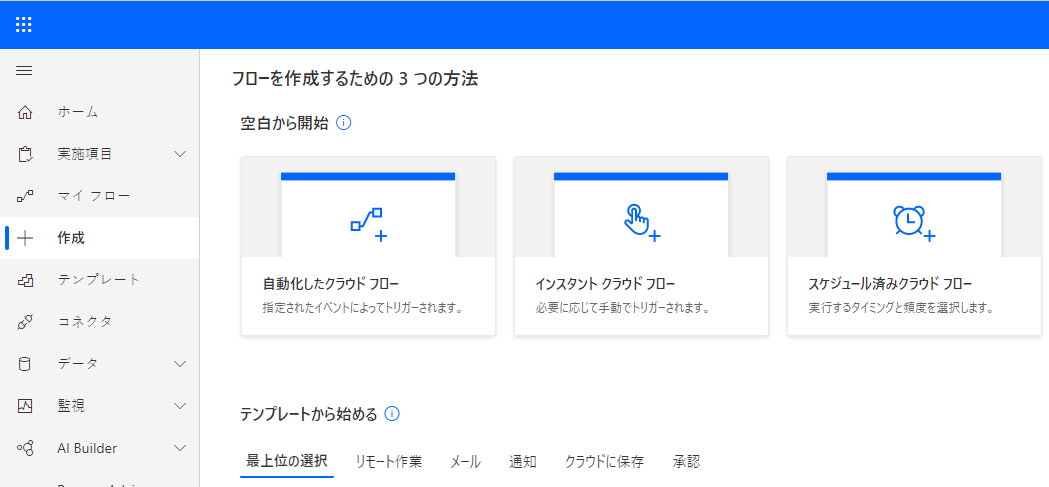Switch to the 承認 tab
Viewport: 1049px width, 487px height.
click(686, 462)
